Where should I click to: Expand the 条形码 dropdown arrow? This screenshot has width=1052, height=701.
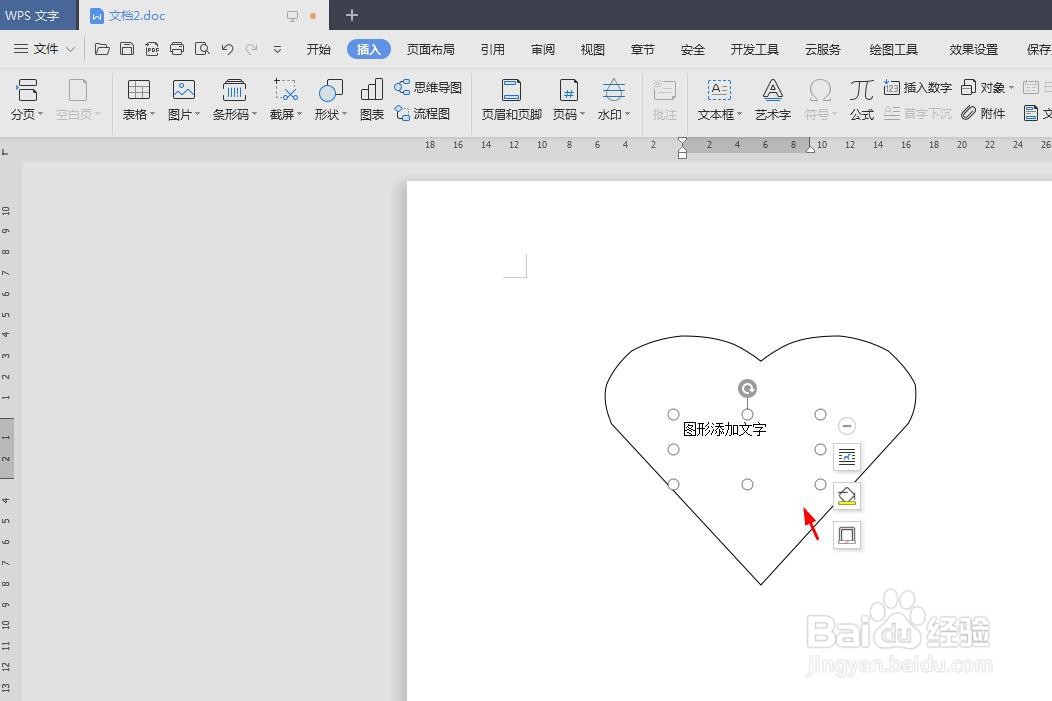coord(254,114)
